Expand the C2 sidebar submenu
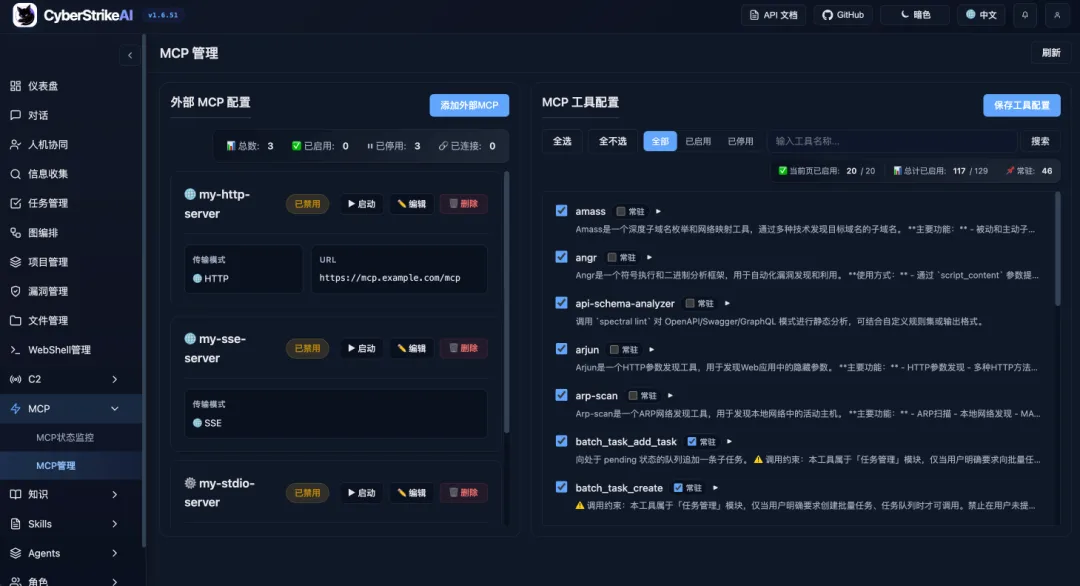1080x586 pixels. coord(114,379)
